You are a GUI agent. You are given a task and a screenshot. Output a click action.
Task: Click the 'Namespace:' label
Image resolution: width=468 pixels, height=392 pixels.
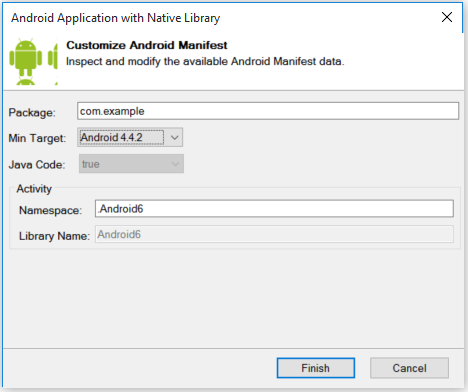pyautogui.click(x=50, y=210)
